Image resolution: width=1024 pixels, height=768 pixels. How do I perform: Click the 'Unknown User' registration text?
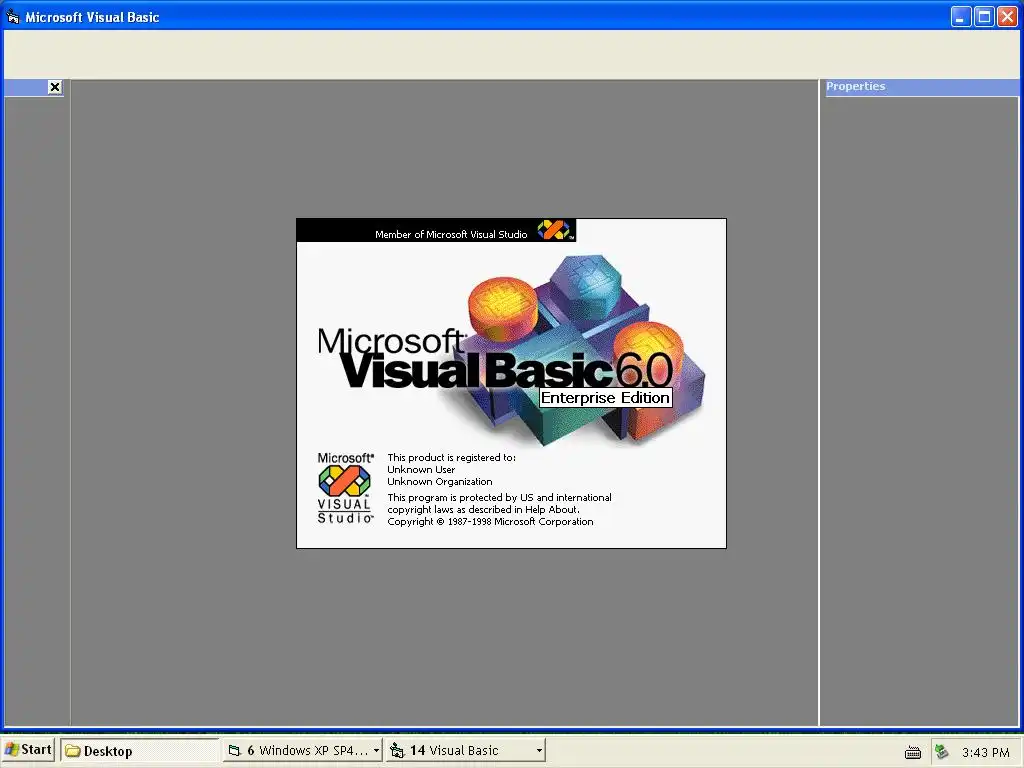(x=421, y=470)
